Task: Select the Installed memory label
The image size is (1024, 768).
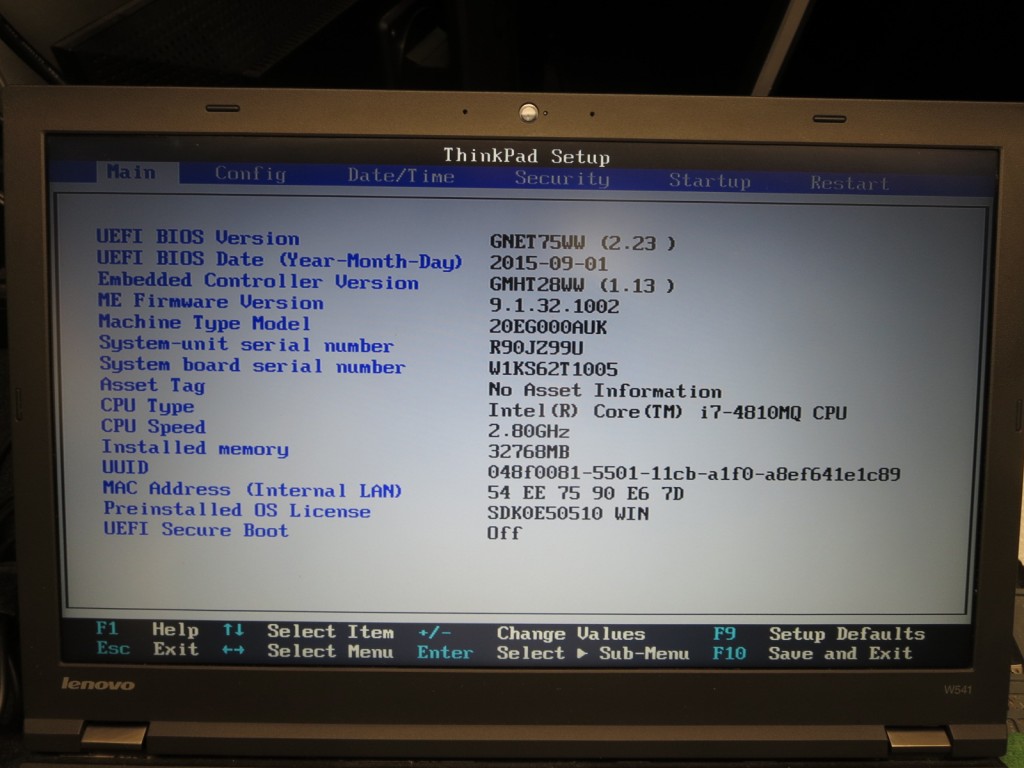Action: coord(195,448)
